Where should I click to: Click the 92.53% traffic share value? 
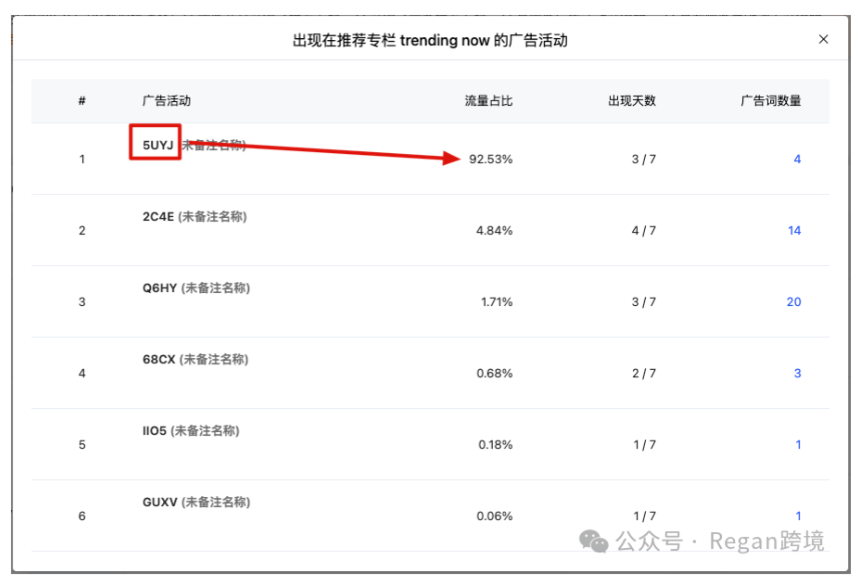tap(490, 159)
